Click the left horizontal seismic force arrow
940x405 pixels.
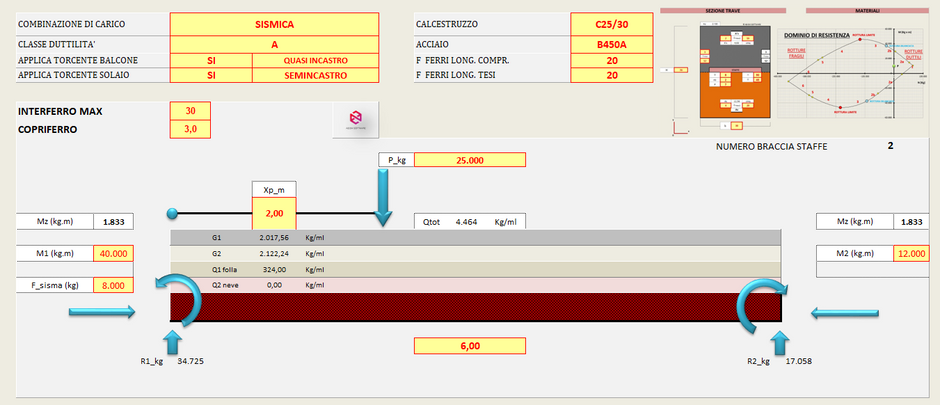click(102, 314)
